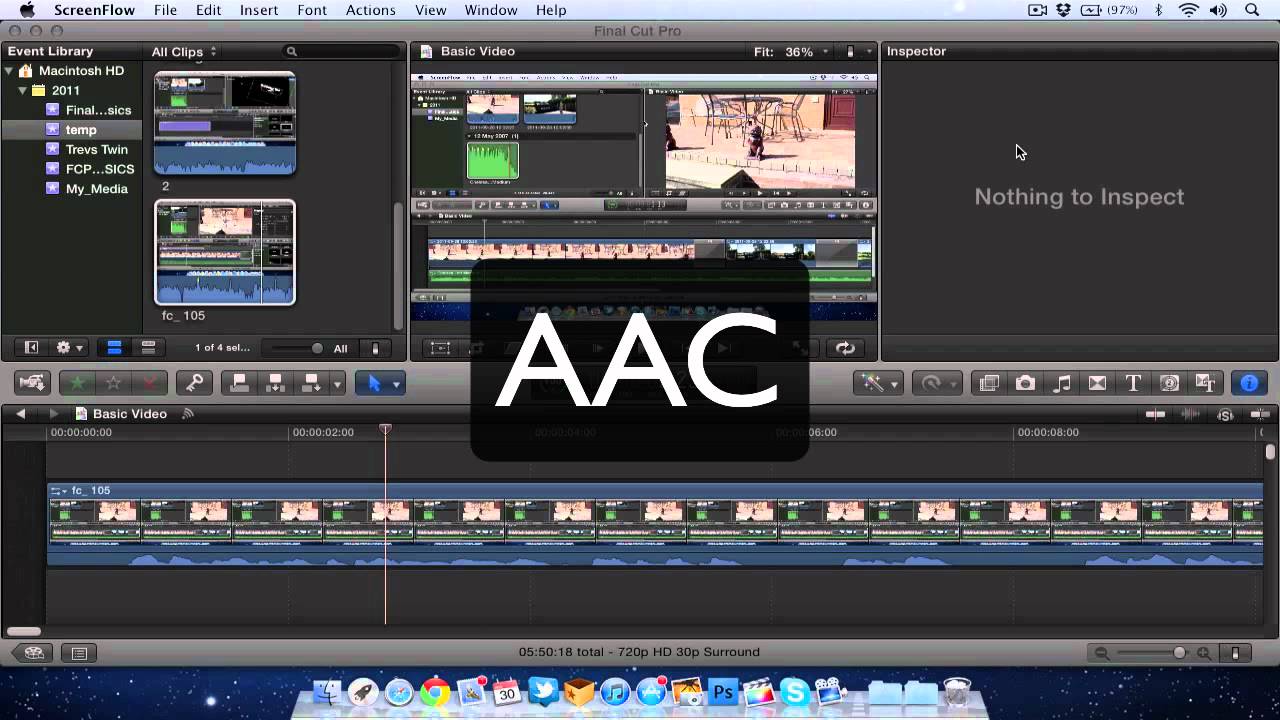Image resolution: width=1280 pixels, height=720 pixels.
Task: Open the Music and Sound browser
Action: 1061,382
